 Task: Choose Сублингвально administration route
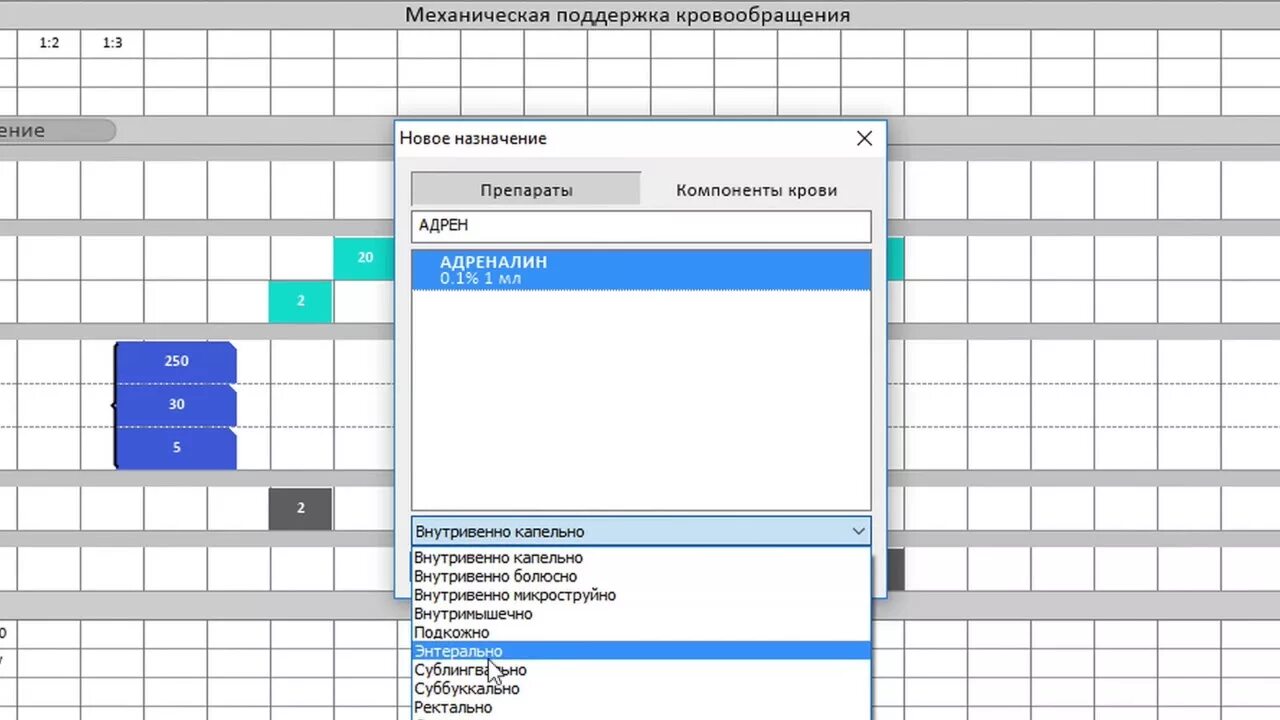(x=470, y=670)
